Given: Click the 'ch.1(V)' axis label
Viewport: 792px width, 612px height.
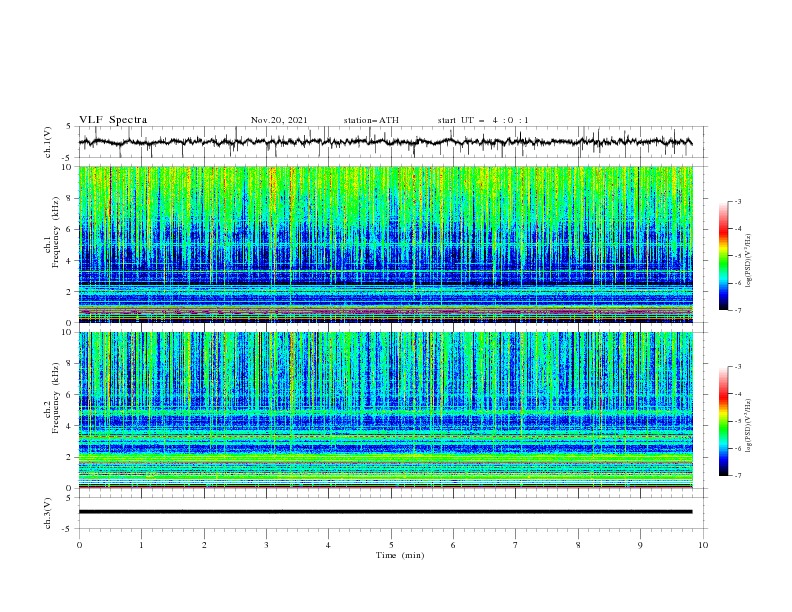Looking at the screenshot, I should (x=48, y=142).
